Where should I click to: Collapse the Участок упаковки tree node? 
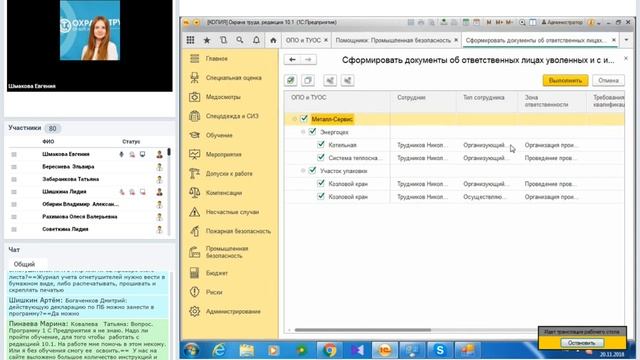point(303,171)
